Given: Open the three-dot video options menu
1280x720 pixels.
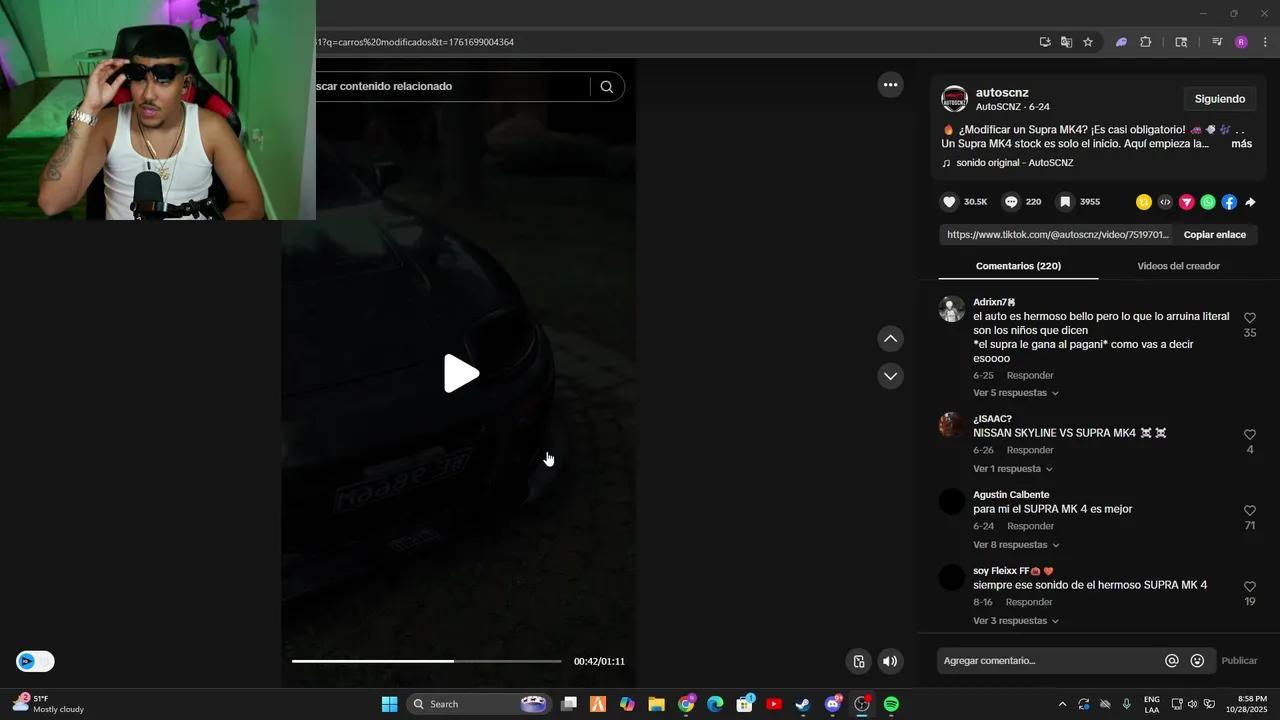Looking at the screenshot, I should (890, 85).
